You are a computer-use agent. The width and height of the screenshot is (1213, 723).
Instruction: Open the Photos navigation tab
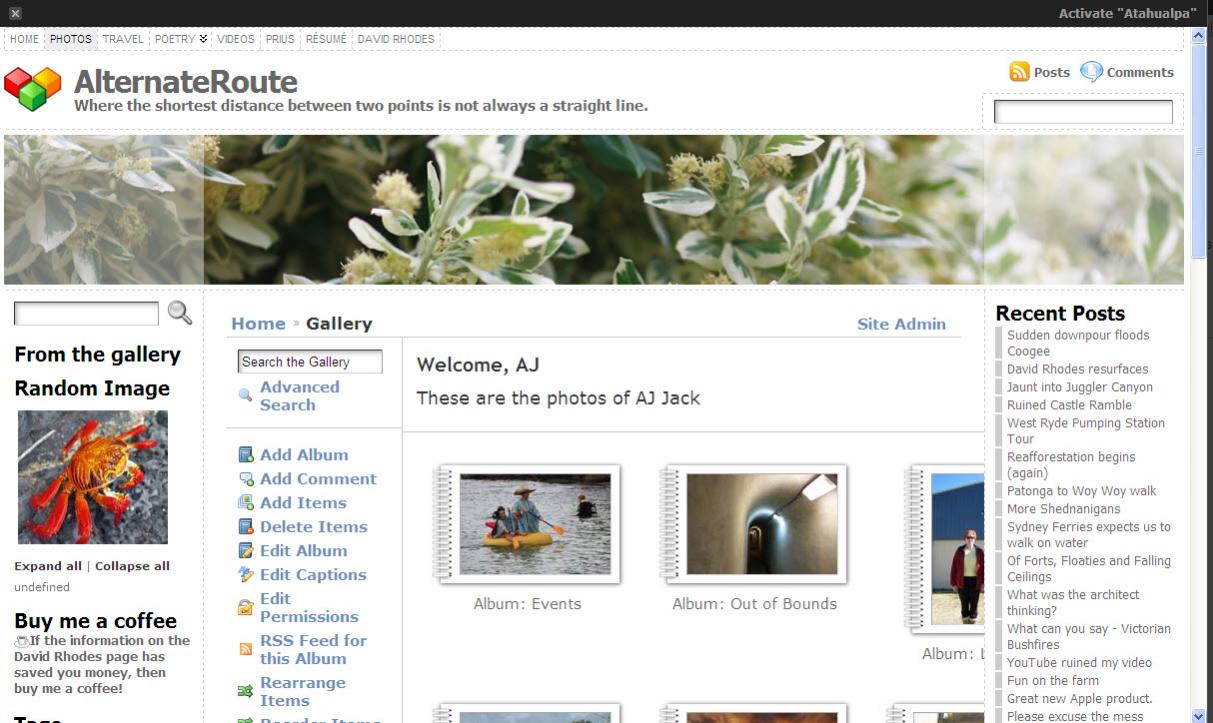click(x=71, y=39)
